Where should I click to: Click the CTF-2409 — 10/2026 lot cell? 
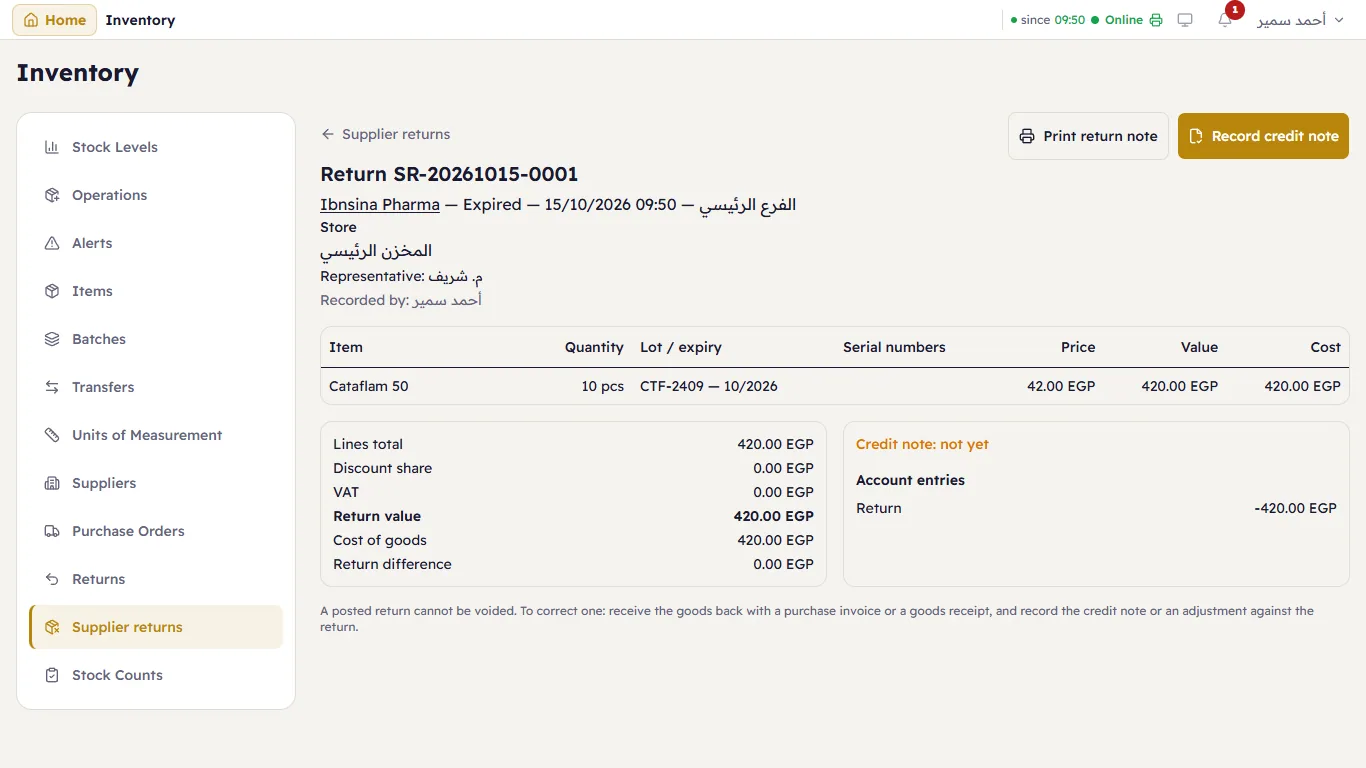click(x=709, y=386)
